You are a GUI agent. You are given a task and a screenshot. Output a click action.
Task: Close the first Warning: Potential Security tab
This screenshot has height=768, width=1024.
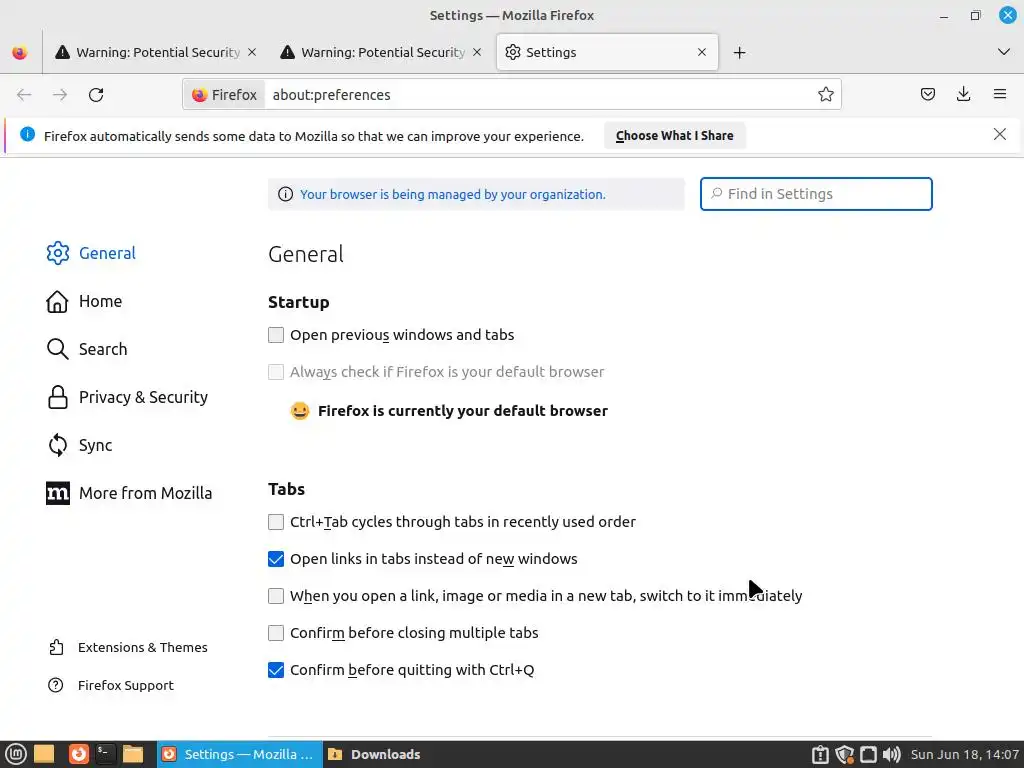coord(252,52)
